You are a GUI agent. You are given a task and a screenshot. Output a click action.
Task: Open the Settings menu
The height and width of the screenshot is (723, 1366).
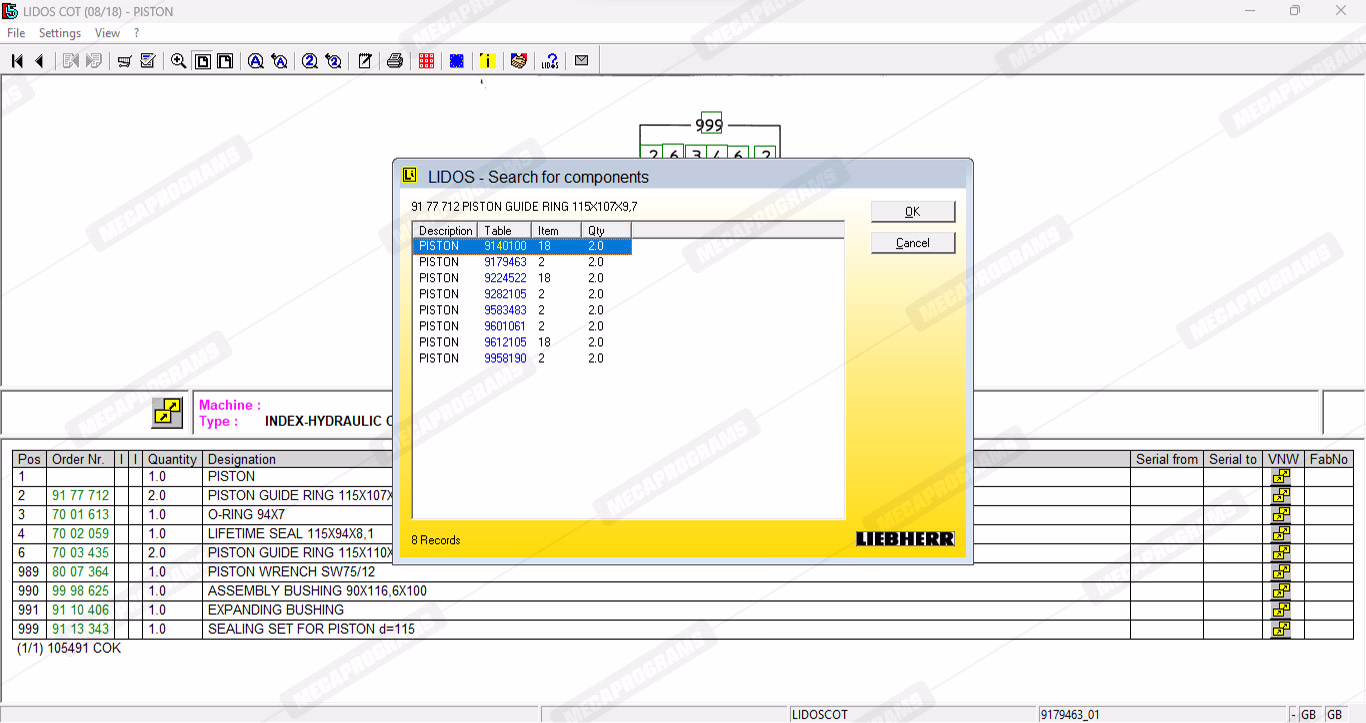[x=60, y=33]
